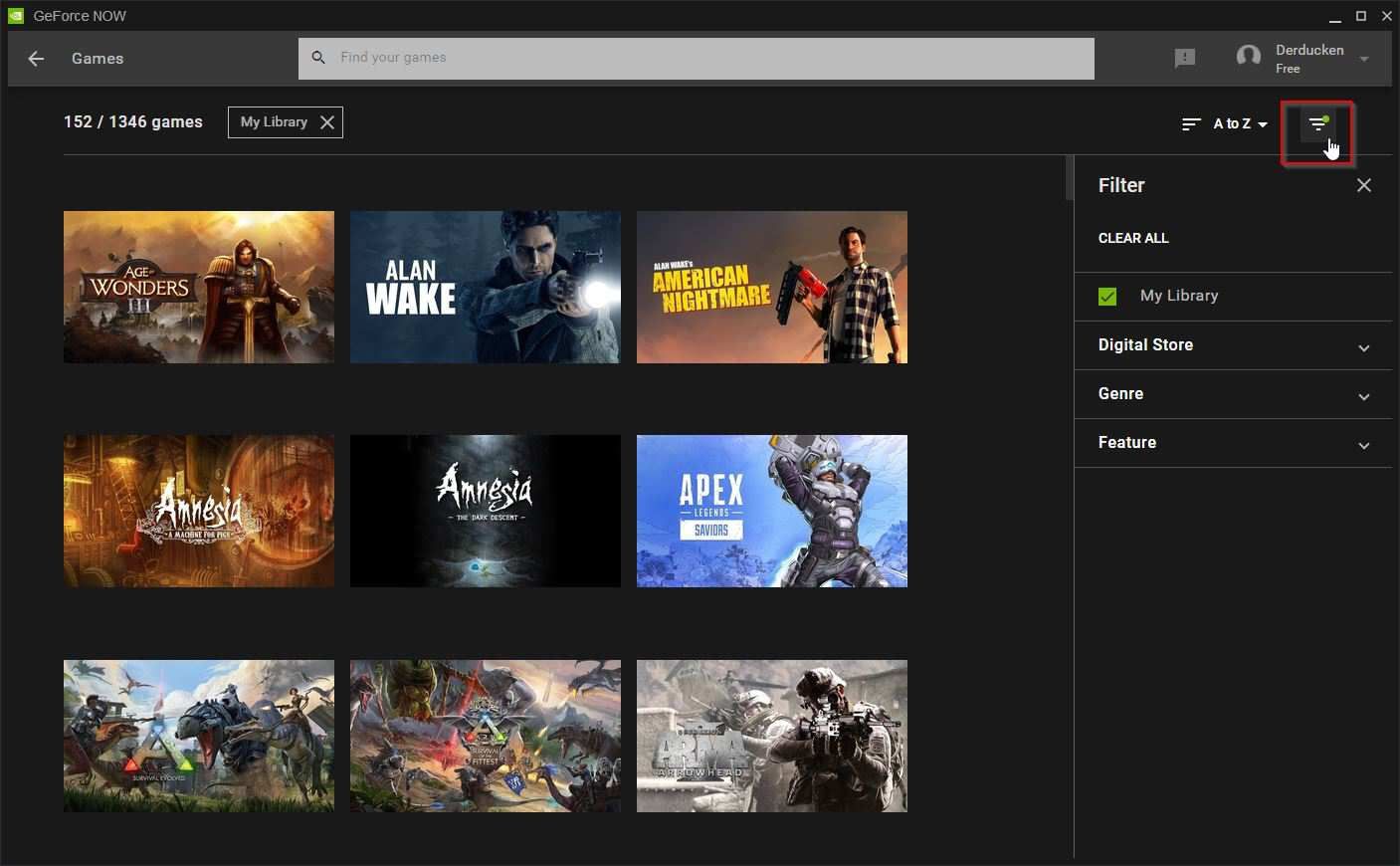Click the Derducken username text

pos(1309,50)
